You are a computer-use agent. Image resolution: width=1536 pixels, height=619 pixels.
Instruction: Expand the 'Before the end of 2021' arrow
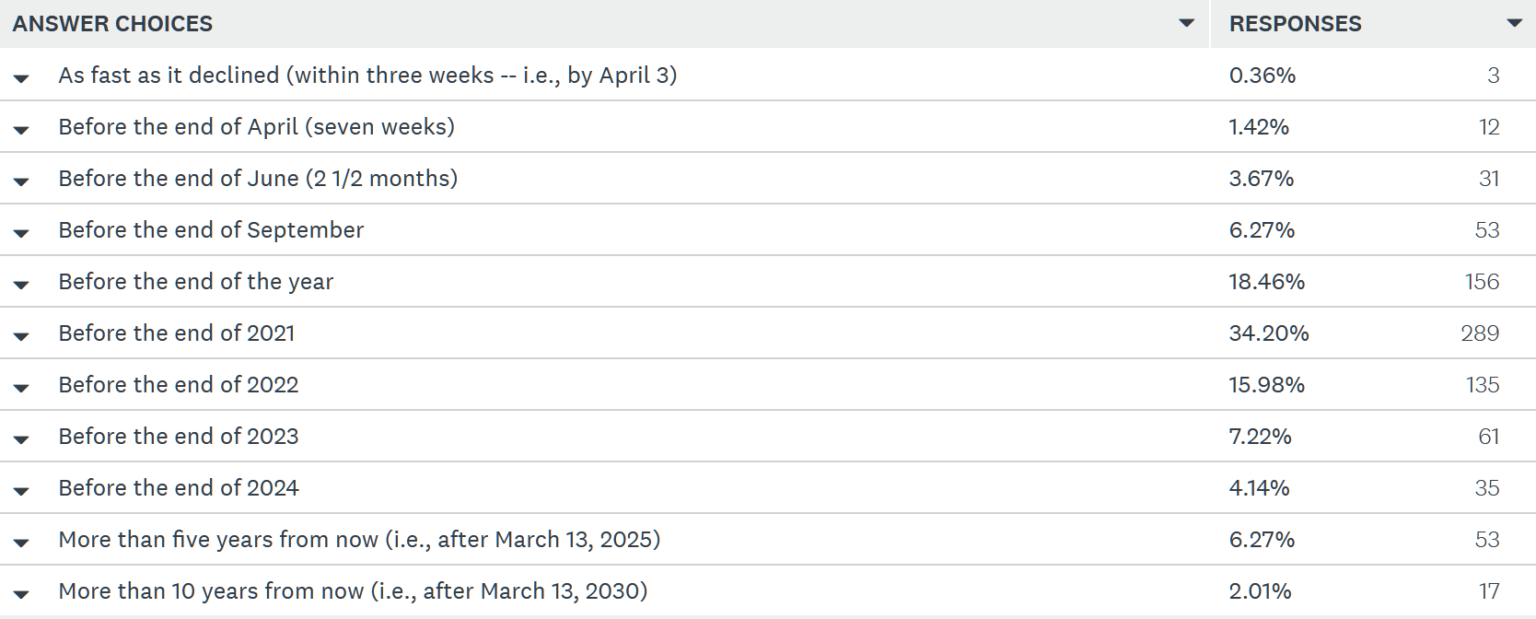[x=22, y=336]
